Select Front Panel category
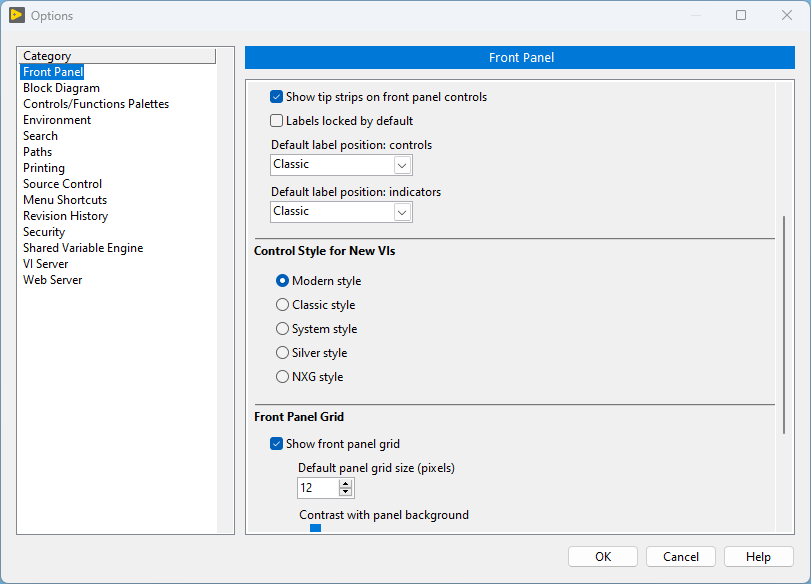This screenshot has width=811, height=584. pos(53,72)
